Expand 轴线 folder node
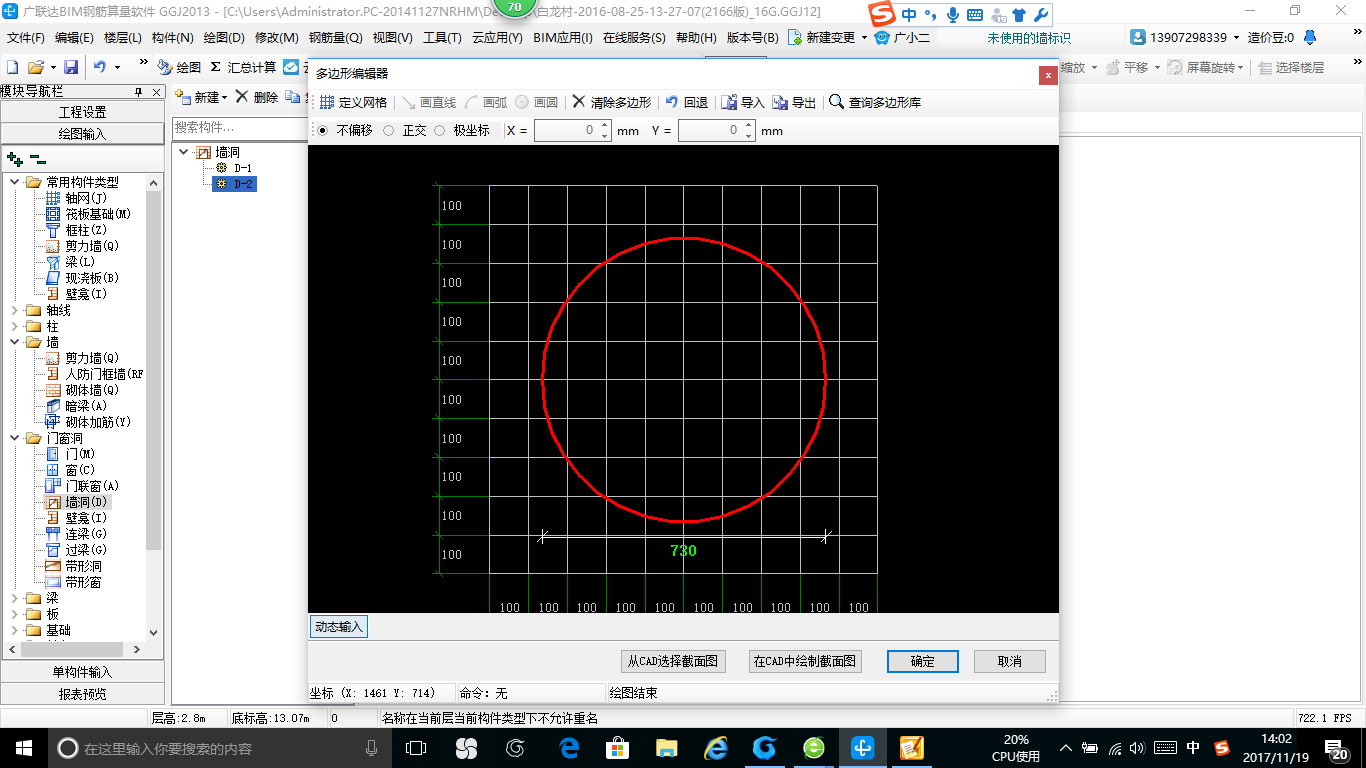Screen dimensions: 1366x768 pos(15,310)
